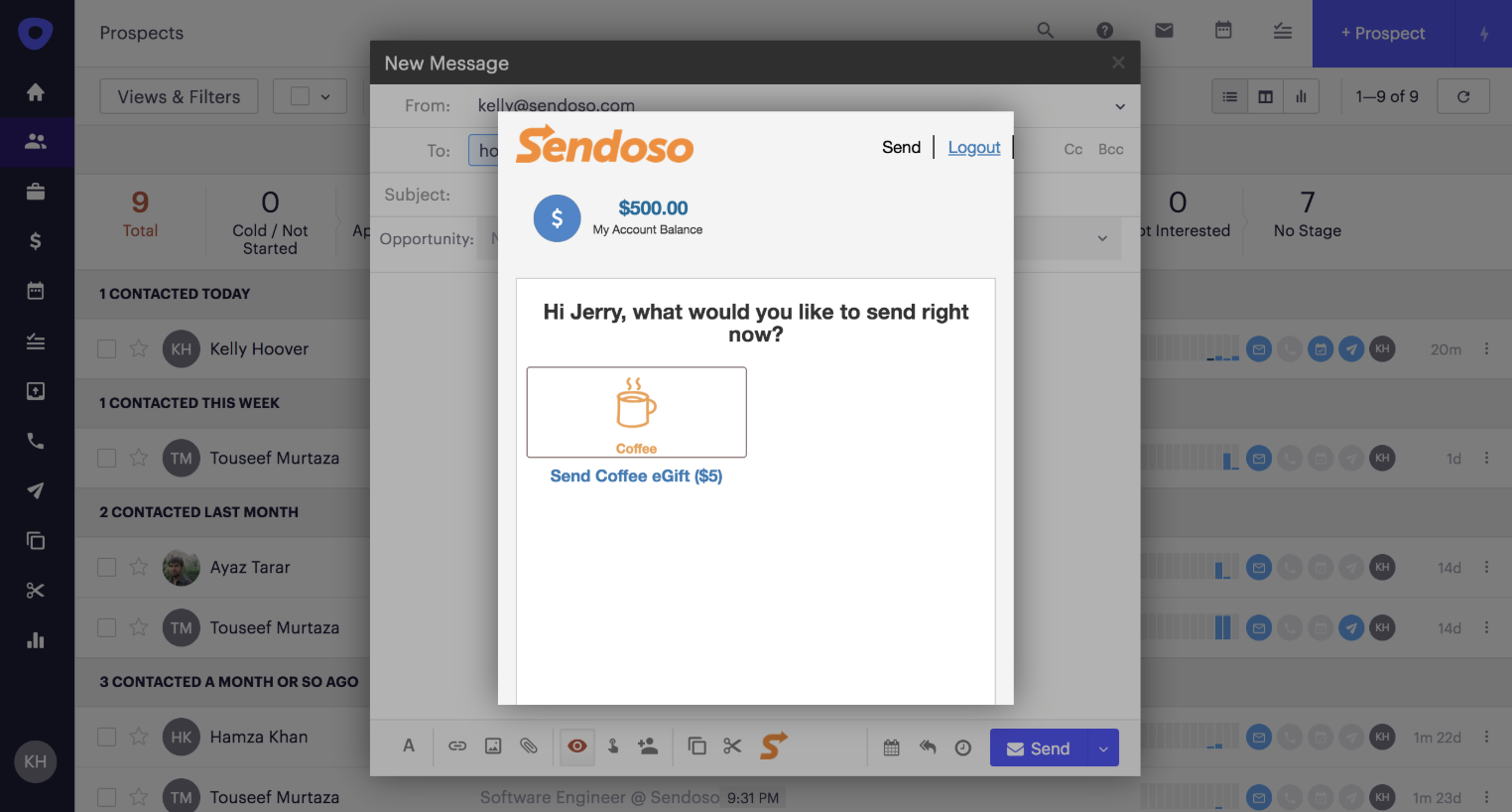Expand the From address dropdown
Viewport: 1512px width, 812px height.
pyautogui.click(x=1120, y=106)
